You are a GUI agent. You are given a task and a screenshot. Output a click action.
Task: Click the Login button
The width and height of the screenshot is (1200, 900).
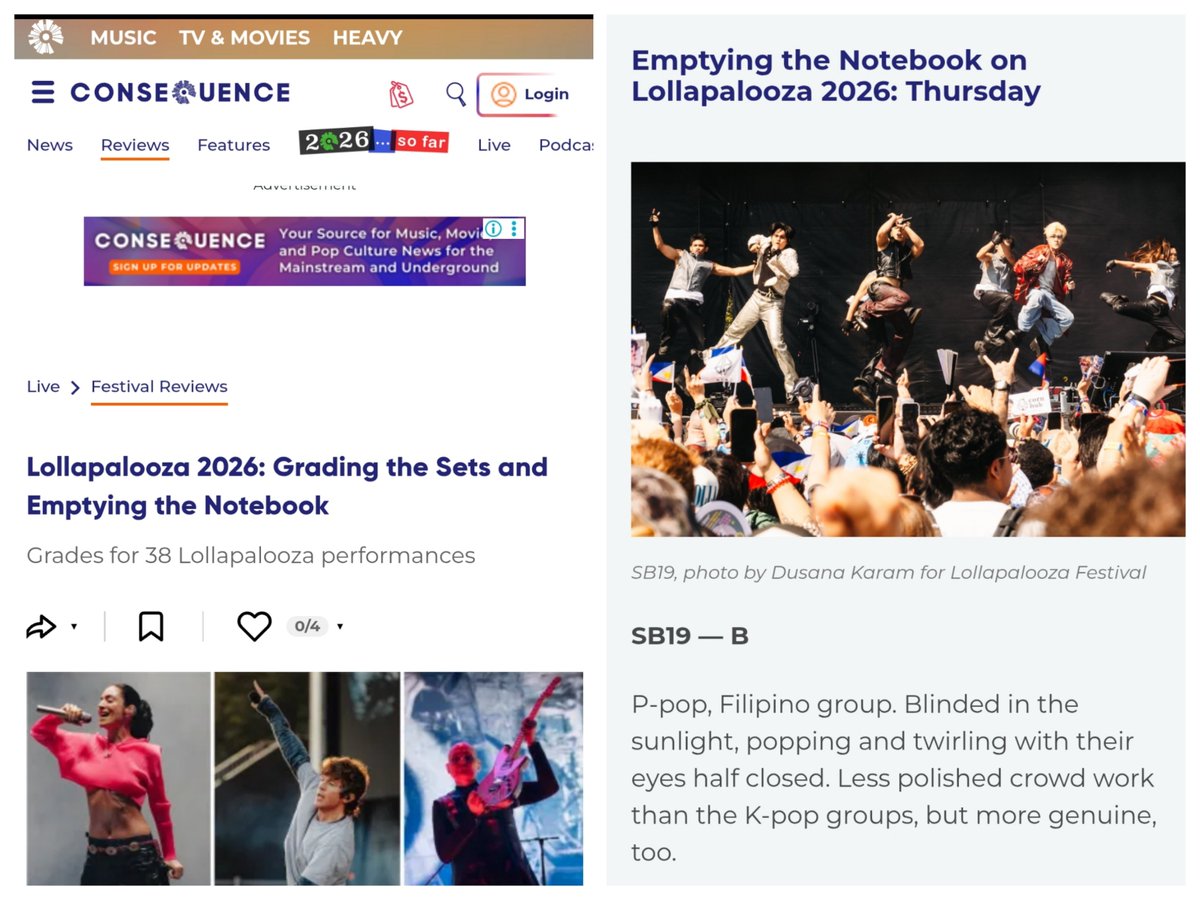(531, 94)
